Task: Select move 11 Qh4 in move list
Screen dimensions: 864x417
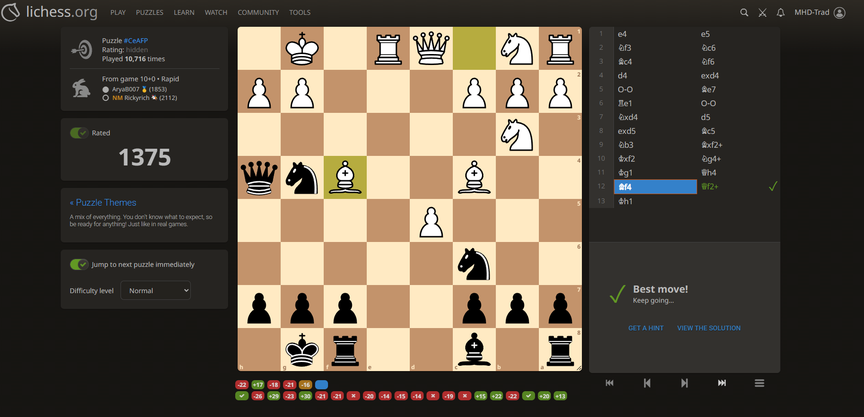Action: [738, 172]
